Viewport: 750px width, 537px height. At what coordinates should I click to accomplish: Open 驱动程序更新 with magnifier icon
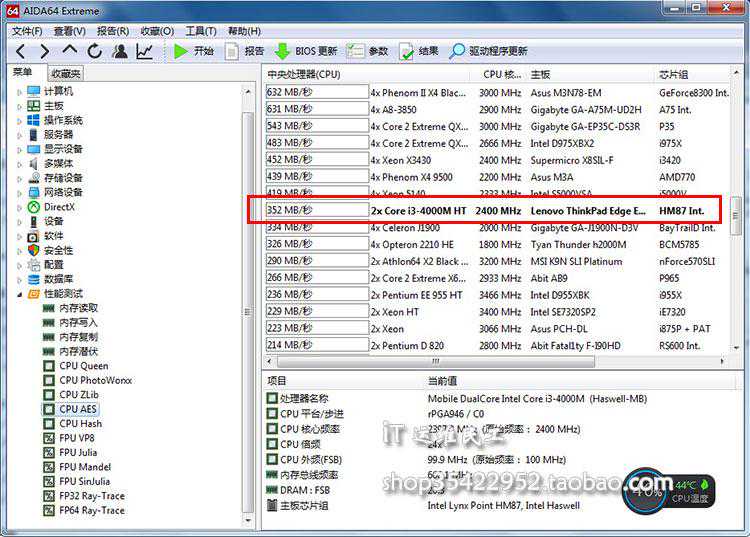click(487, 51)
